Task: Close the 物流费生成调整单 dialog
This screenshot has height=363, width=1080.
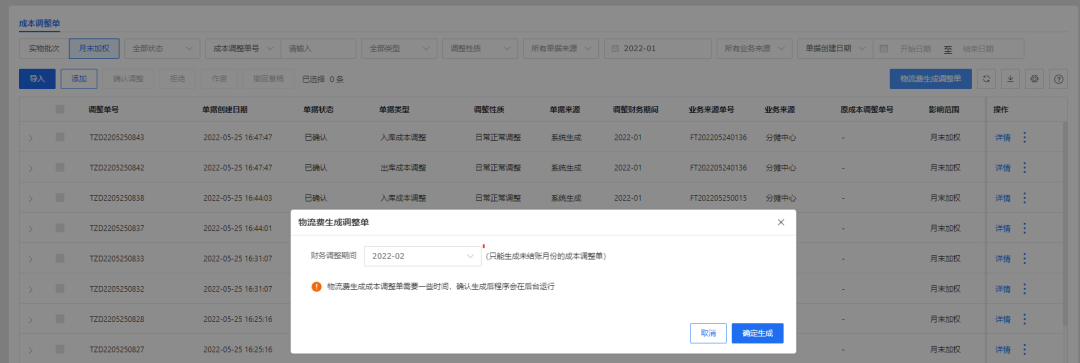Action: [x=780, y=222]
